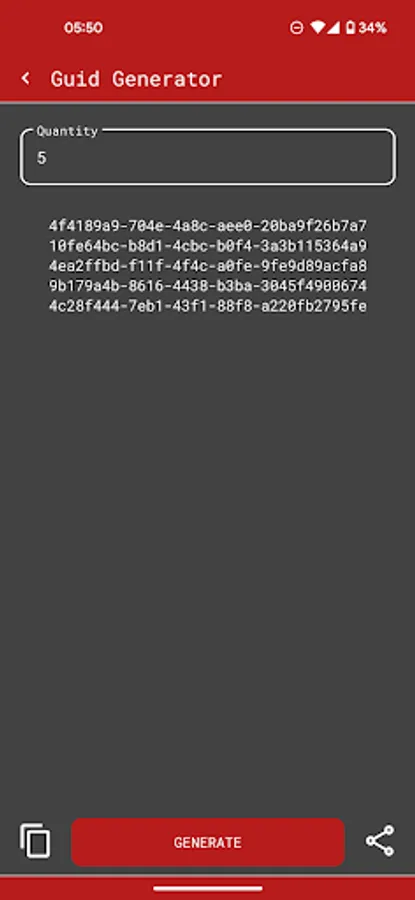Tap the cellular signal status icon
415x900 pixels.
click(x=333, y=28)
